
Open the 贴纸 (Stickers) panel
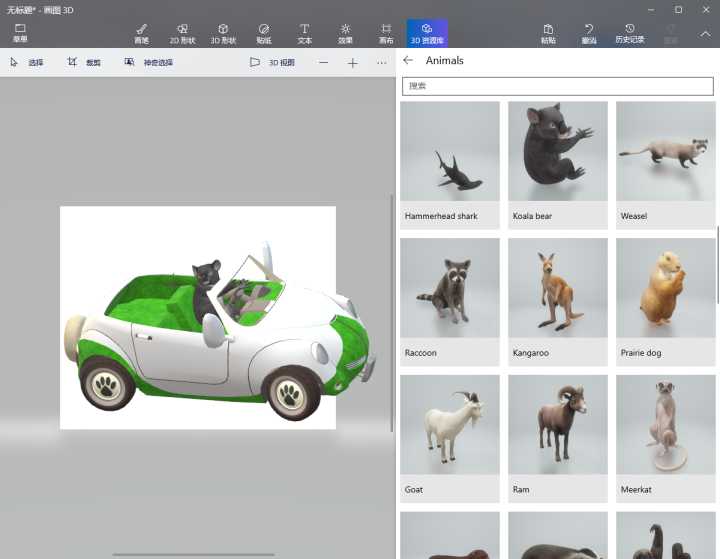pyautogui.click(x=264, y=33)
